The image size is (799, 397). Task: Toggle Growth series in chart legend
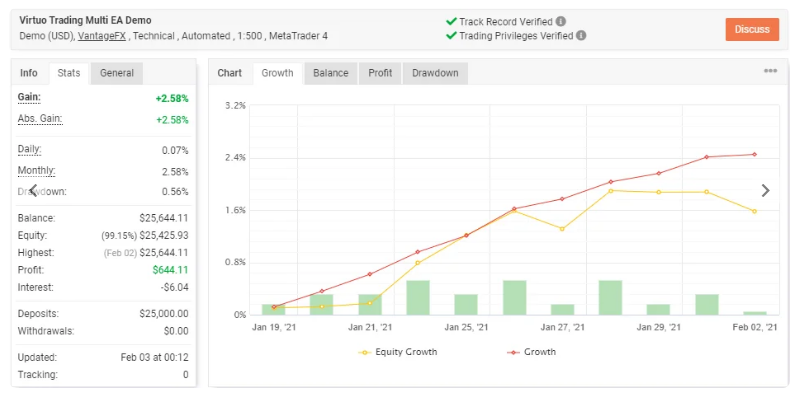click(x=531, y=352)
